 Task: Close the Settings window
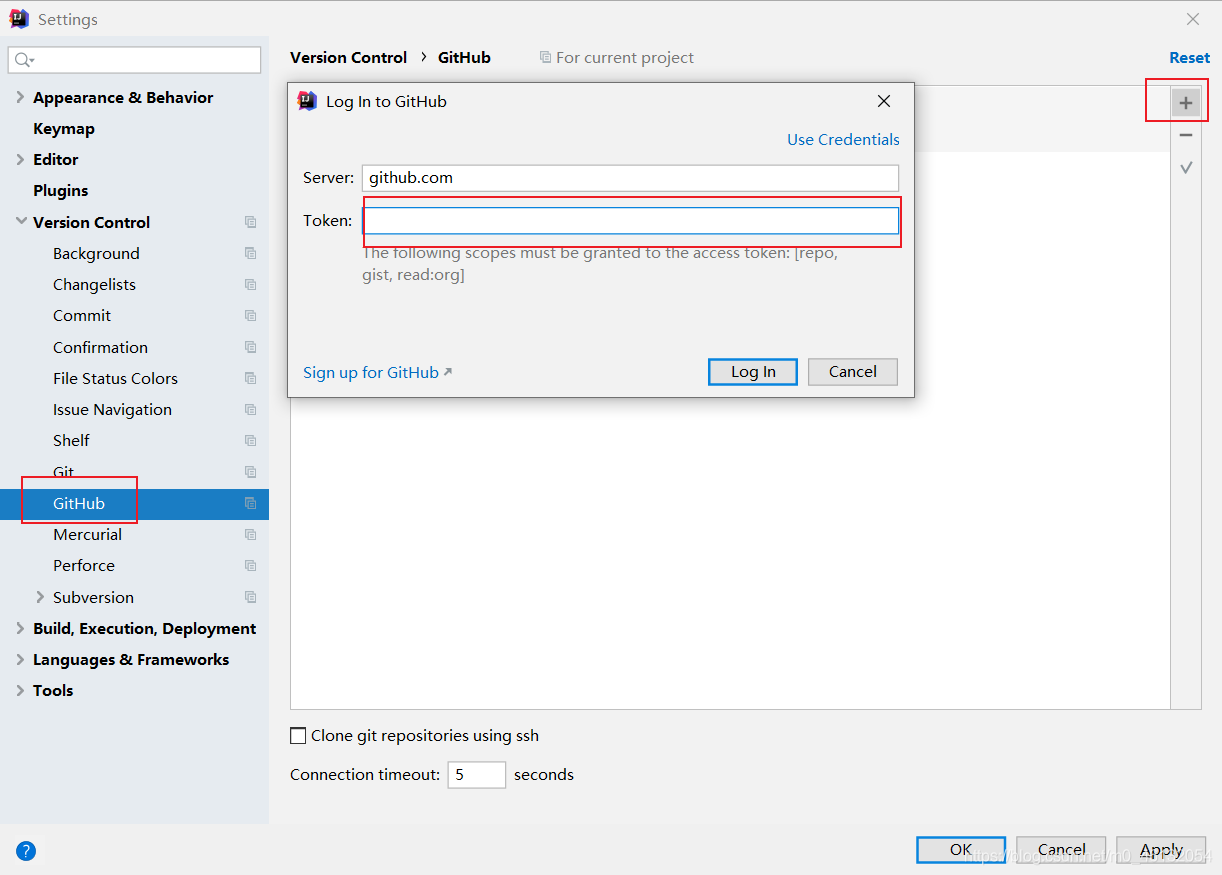coord(1193,19)
